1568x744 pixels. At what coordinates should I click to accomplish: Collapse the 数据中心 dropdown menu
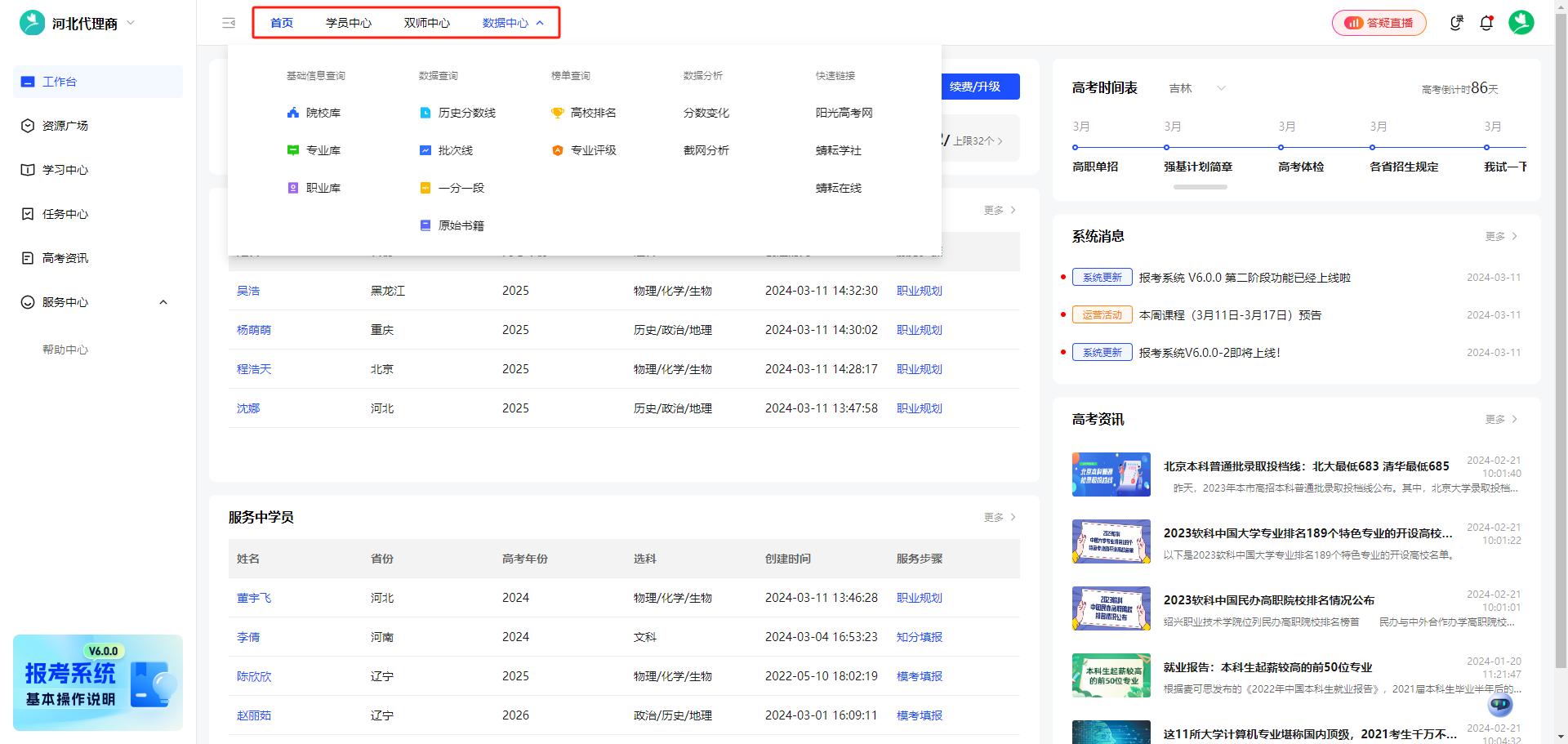pyautogui.click(x=540, y=23)
